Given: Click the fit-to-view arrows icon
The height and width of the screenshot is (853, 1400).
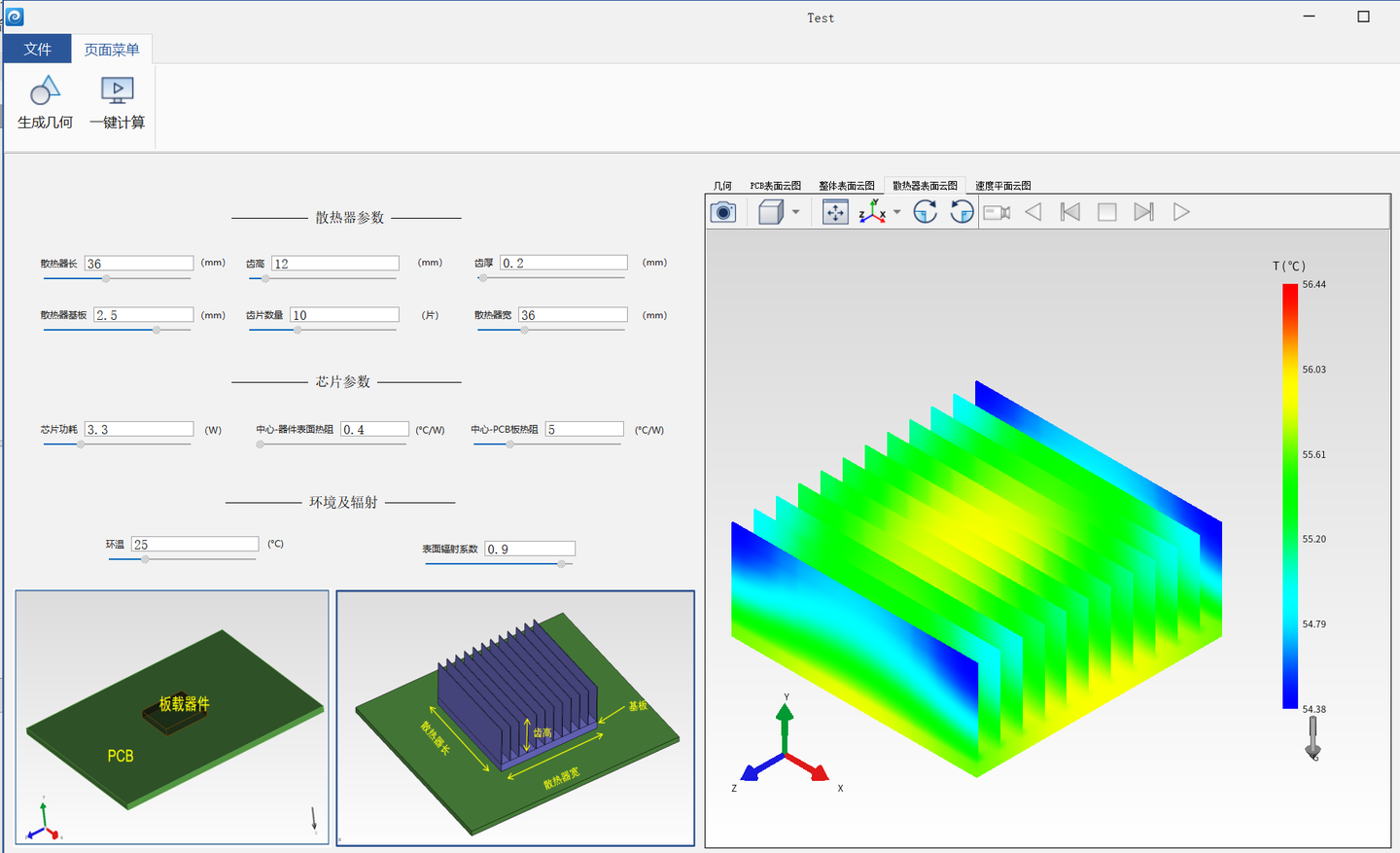Looking at the screenshot, I should pyautogui.click(x=835, y=212).
